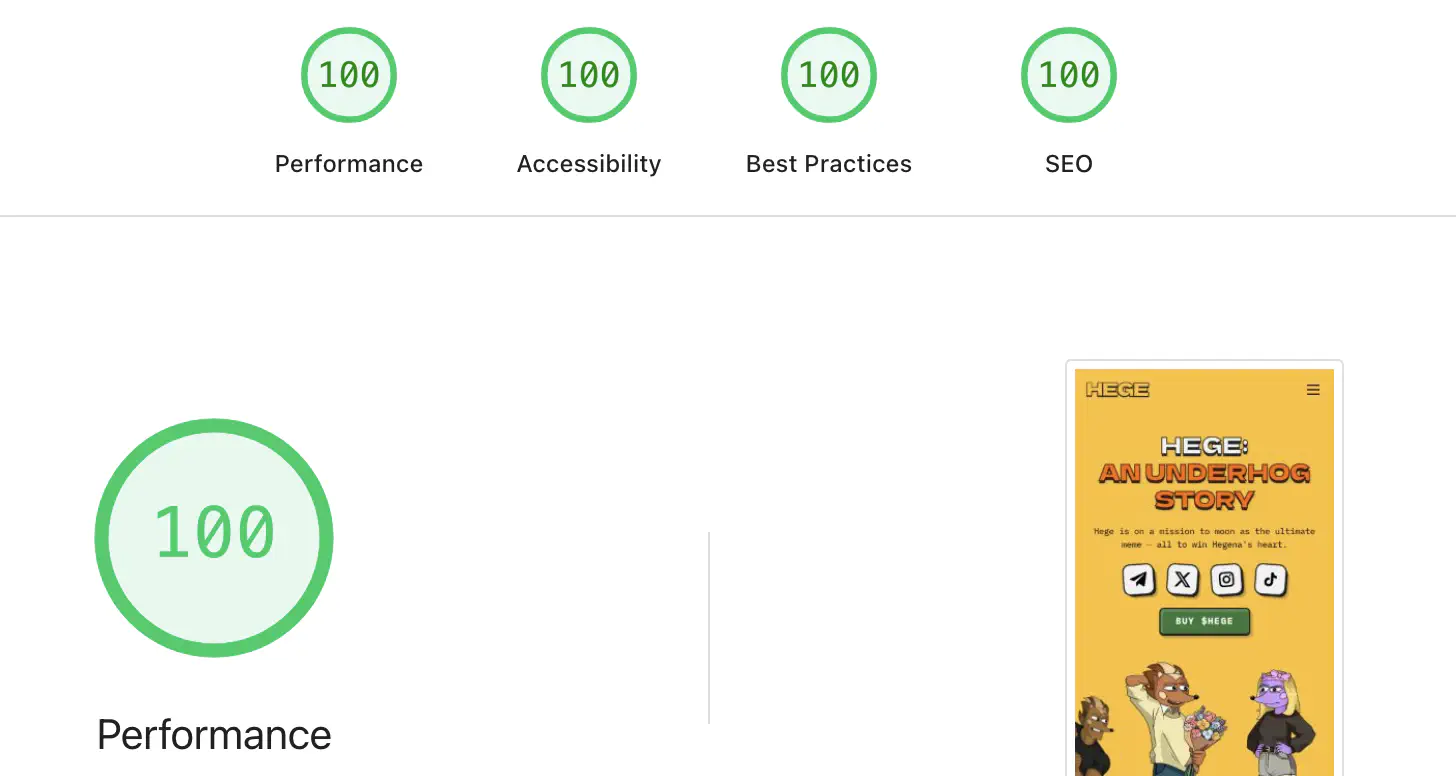This screenshot has height=776, width=1456.
Task: Click the TikTok icon in the preview
Action: (x=1270, y=579)
